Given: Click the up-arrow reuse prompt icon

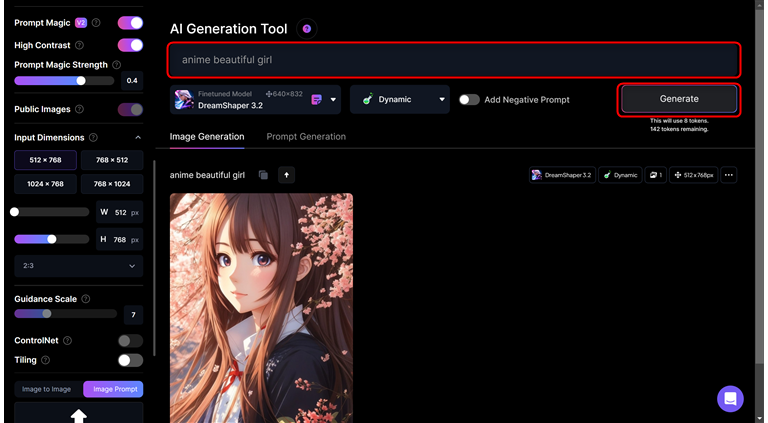Looking at the screenshot, I should tap(287, 175).
